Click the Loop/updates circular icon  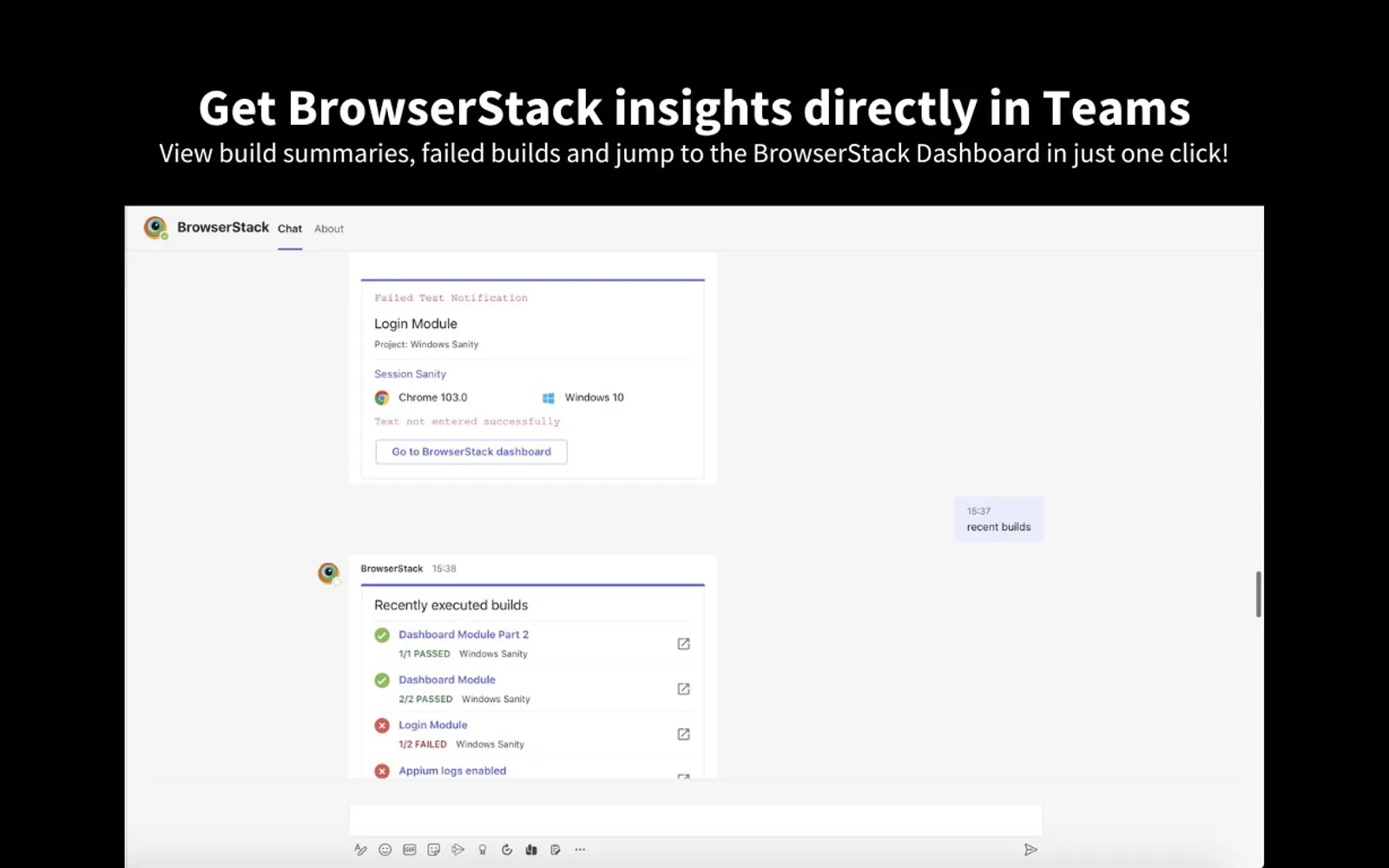[x=507, y=850]
